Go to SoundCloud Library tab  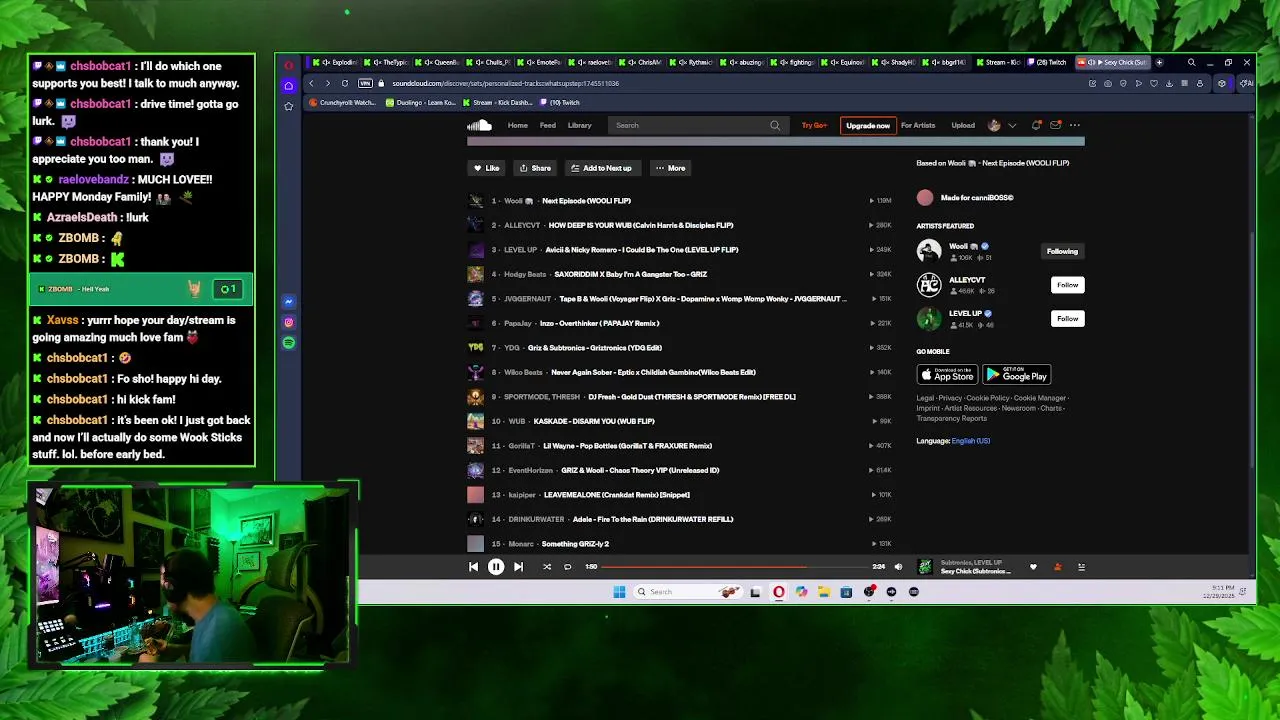[x=580, y=125]
